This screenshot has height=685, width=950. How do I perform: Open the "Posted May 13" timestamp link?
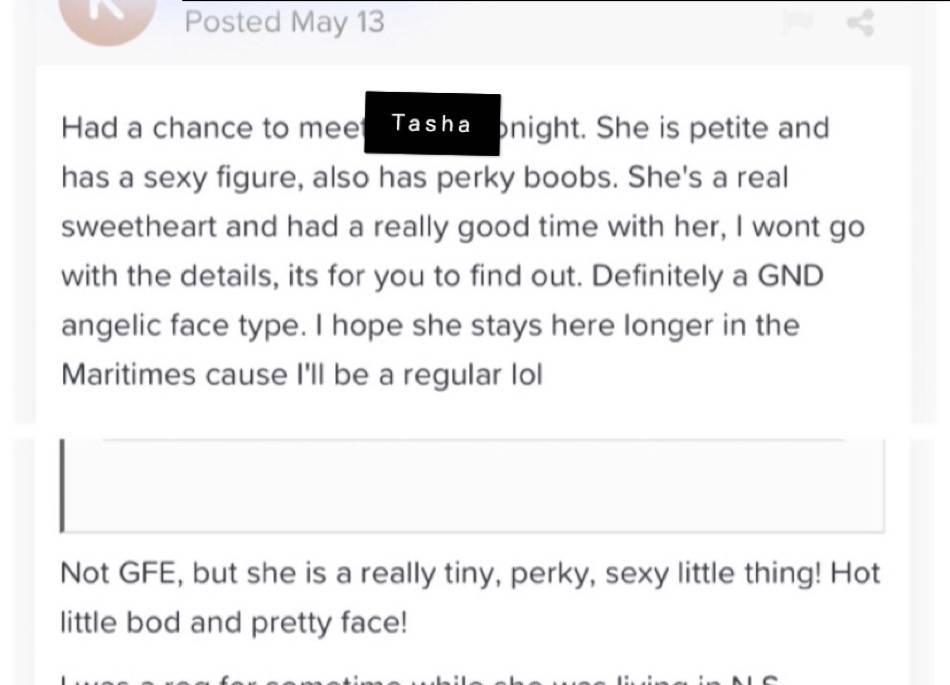pos(285,22)
